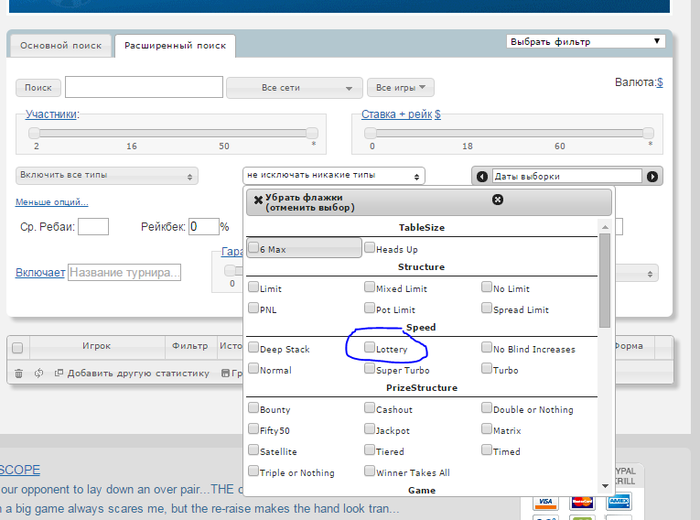Open the Выбрать фильтр dropdown

(x=585, y=42)
